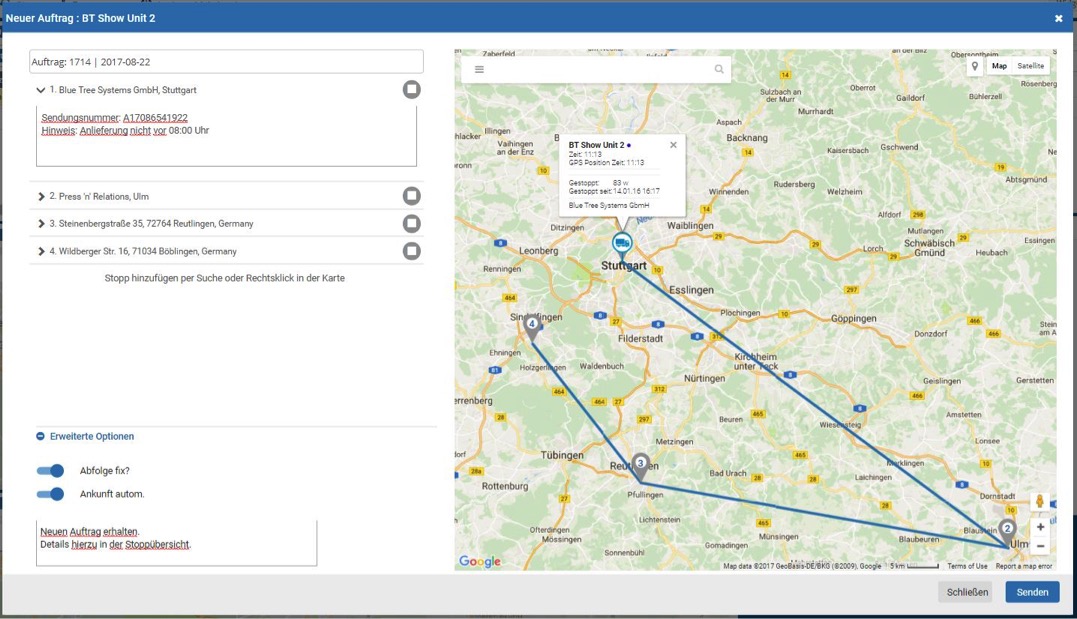Image resolution: width=1077 pixels, height=619 pixels.
Task: Click the truck vehicle marker on map
Action: click(x=622, y=243)
